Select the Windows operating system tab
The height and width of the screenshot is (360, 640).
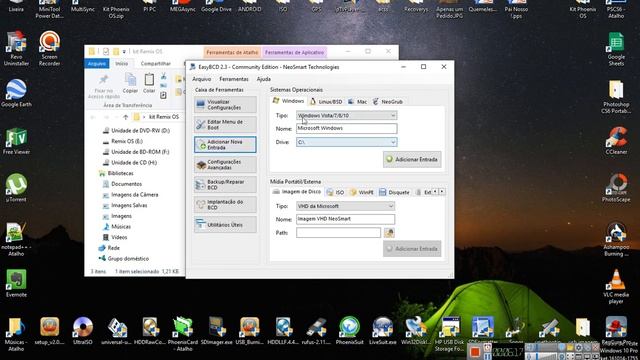(289, 101)
